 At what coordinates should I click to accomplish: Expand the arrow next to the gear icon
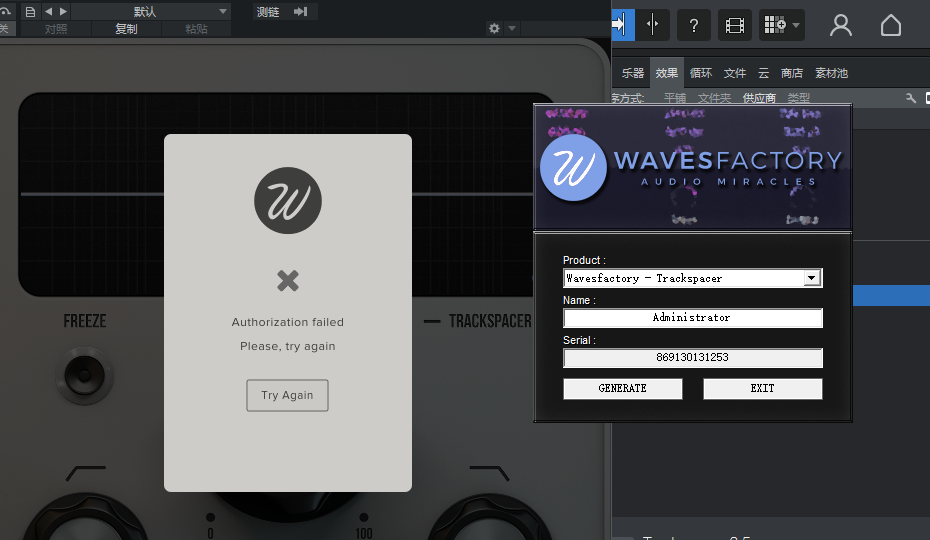pyautogui.click(x=512, y=28)
